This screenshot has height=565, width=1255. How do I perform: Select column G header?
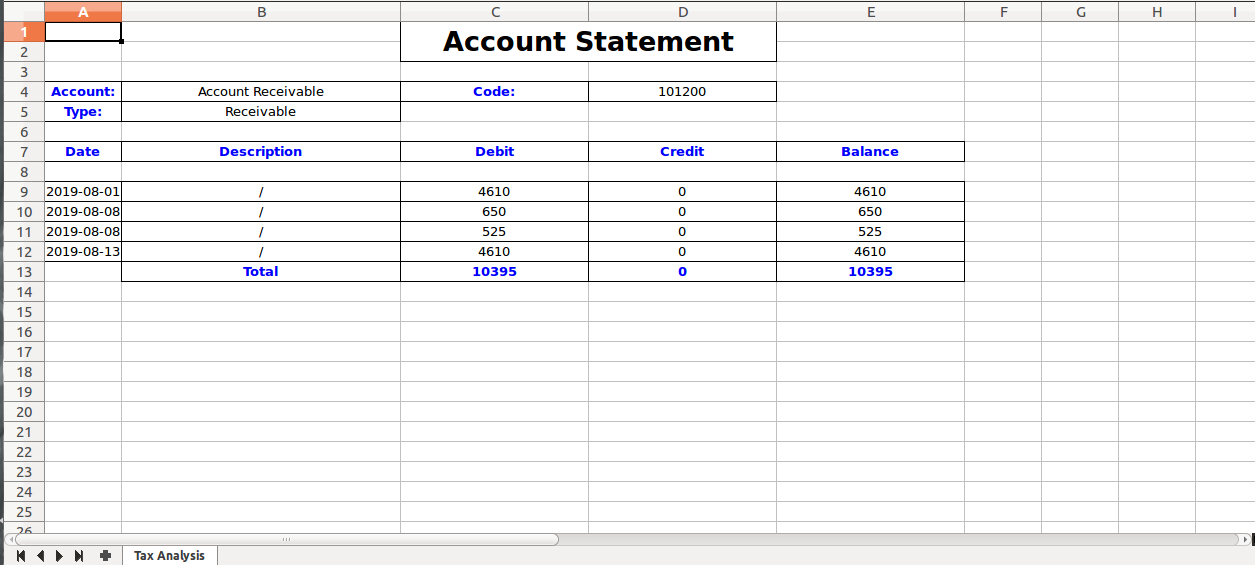click(x=1080, y=12)
